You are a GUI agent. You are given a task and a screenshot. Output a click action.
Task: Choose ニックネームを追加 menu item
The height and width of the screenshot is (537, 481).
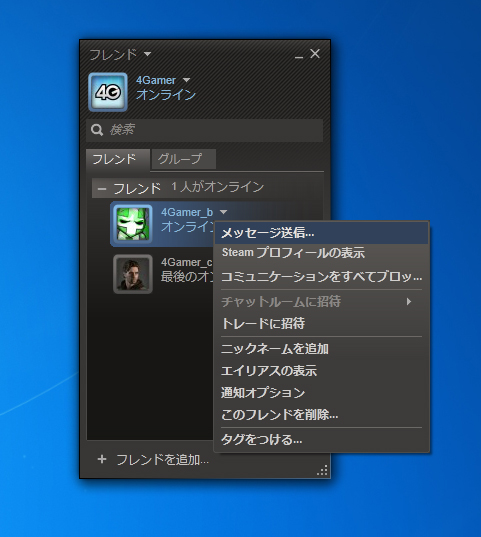pos(321,349)
